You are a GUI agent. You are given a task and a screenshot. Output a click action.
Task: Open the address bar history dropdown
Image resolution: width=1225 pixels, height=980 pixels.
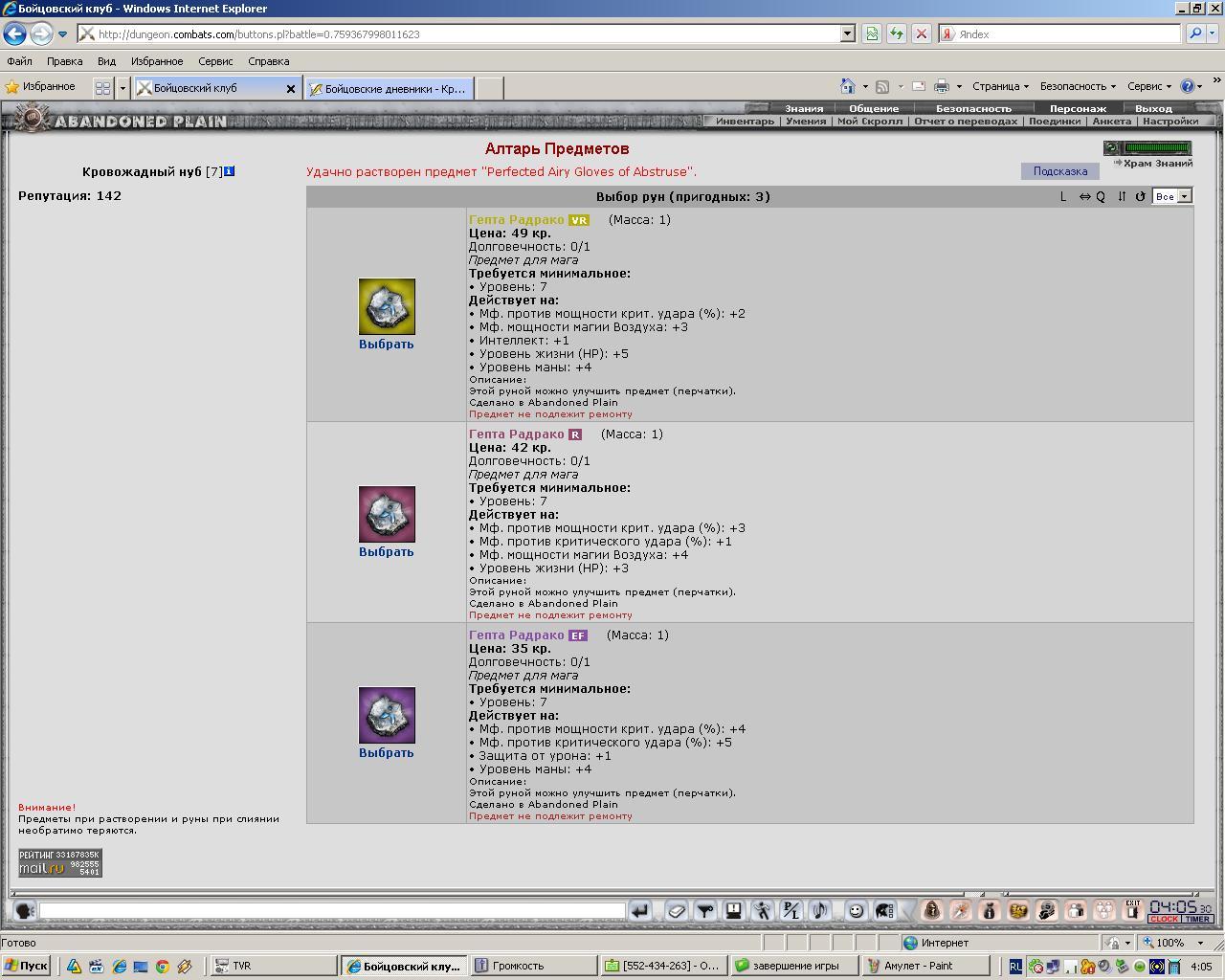(847, 33)
